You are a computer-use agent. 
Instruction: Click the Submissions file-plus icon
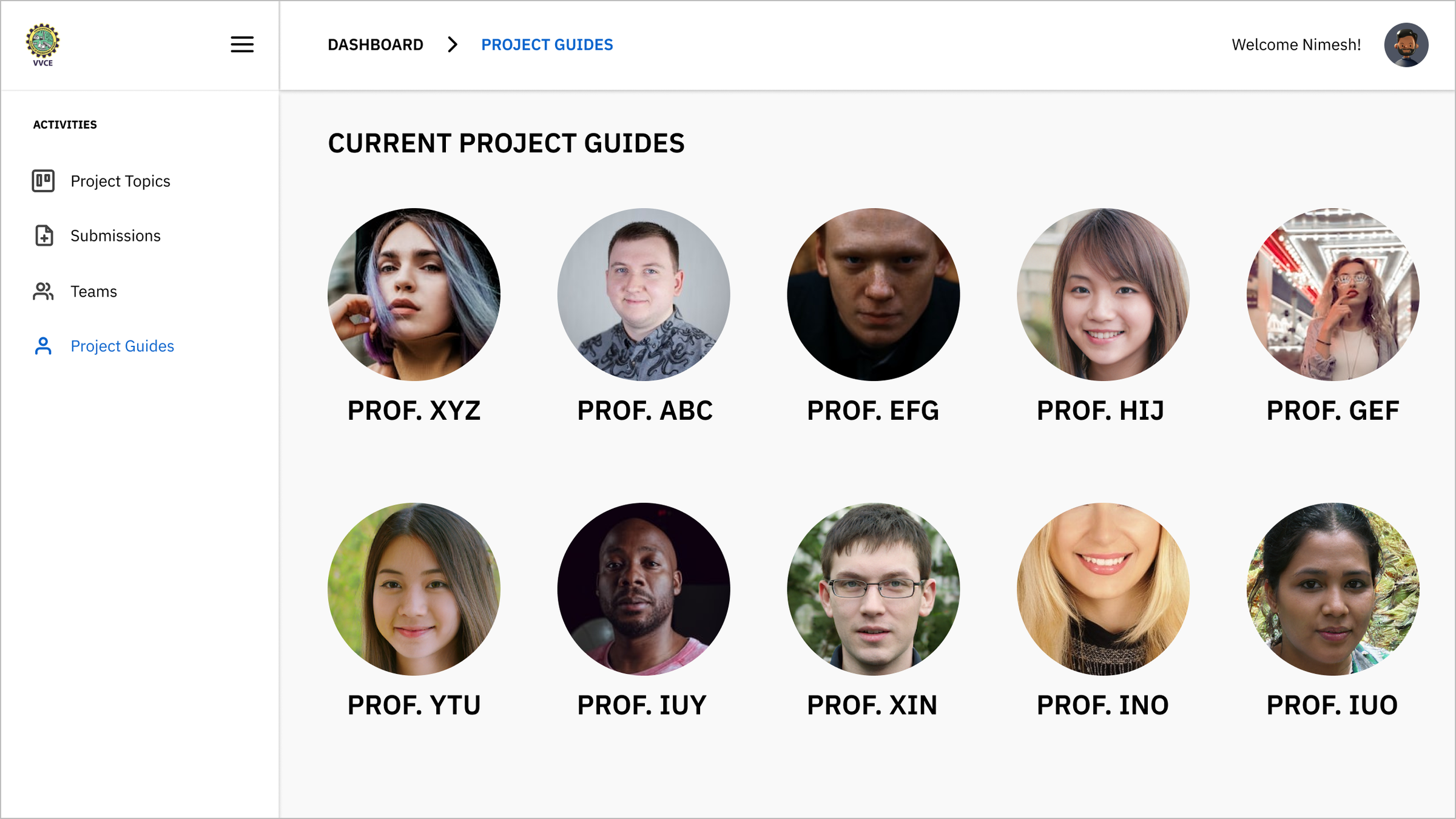click(x=44, y=235)
